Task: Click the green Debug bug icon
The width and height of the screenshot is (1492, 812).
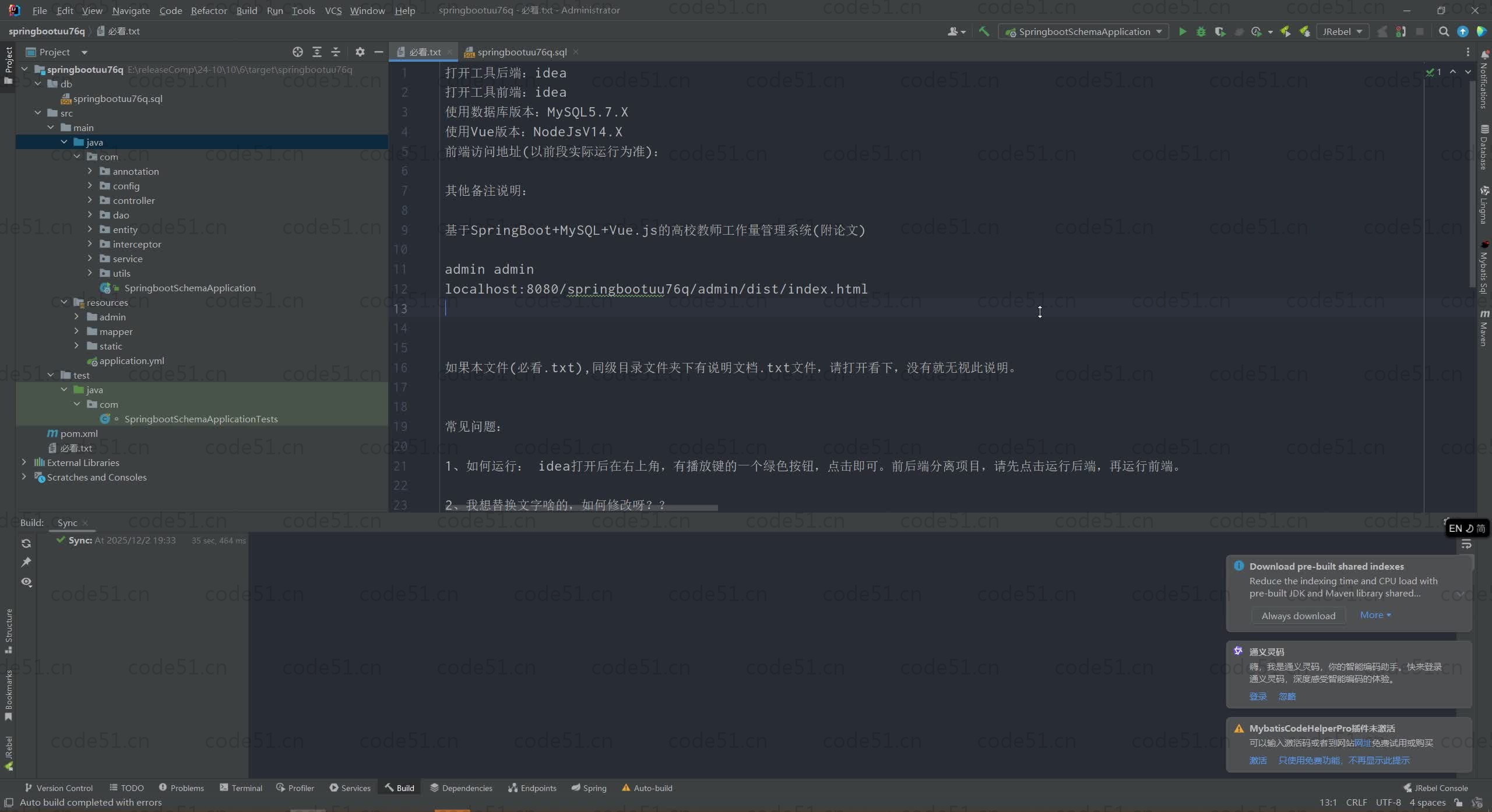Action: tap(1201, 31)
